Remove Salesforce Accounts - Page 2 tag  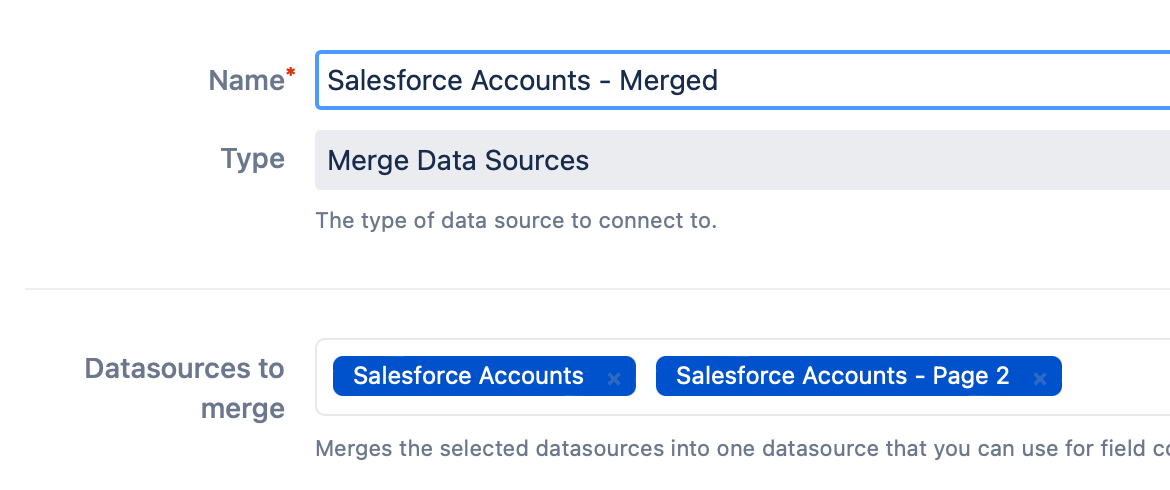(1040, 378)
